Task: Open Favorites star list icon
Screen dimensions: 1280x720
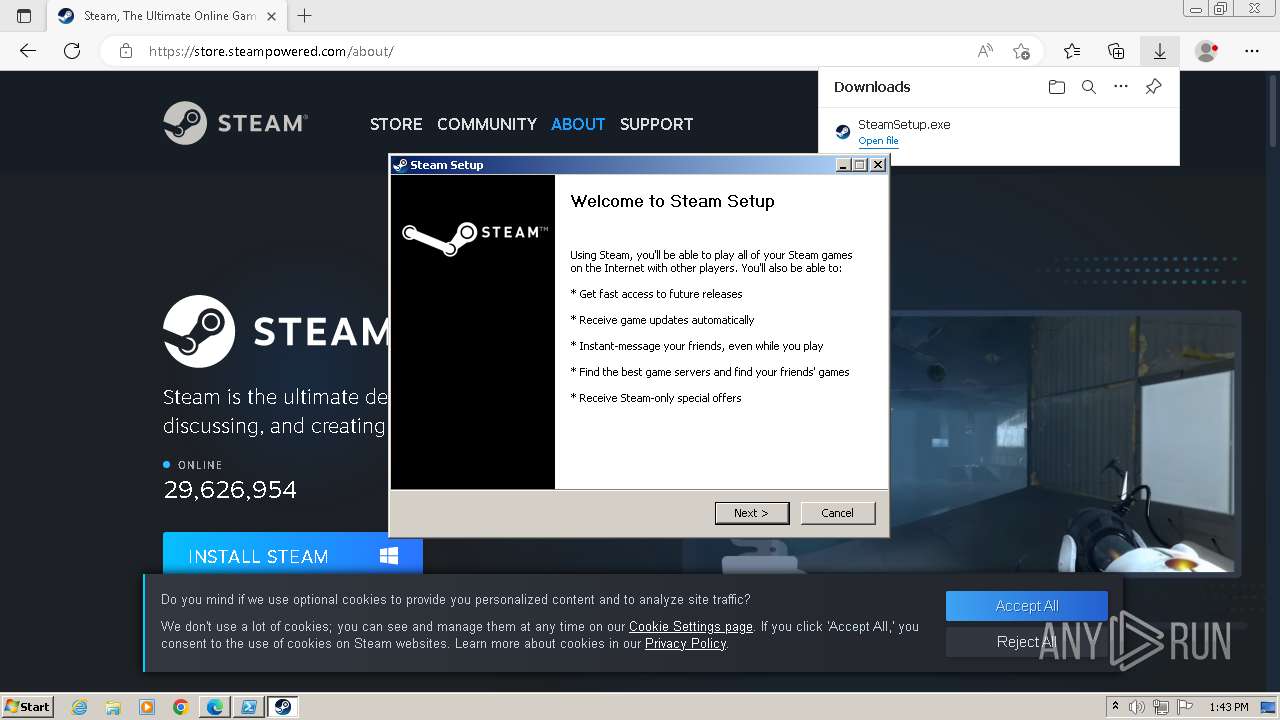Action: pyautogui.click(x=1072, y=51)
